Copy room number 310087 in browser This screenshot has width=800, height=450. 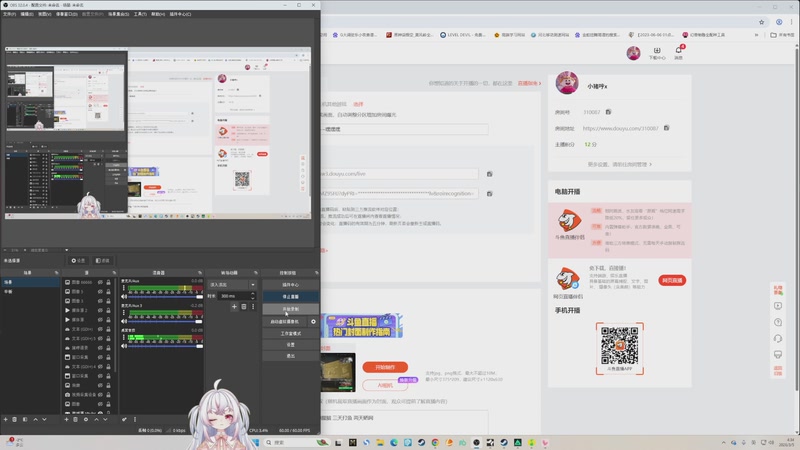point(608,112)
